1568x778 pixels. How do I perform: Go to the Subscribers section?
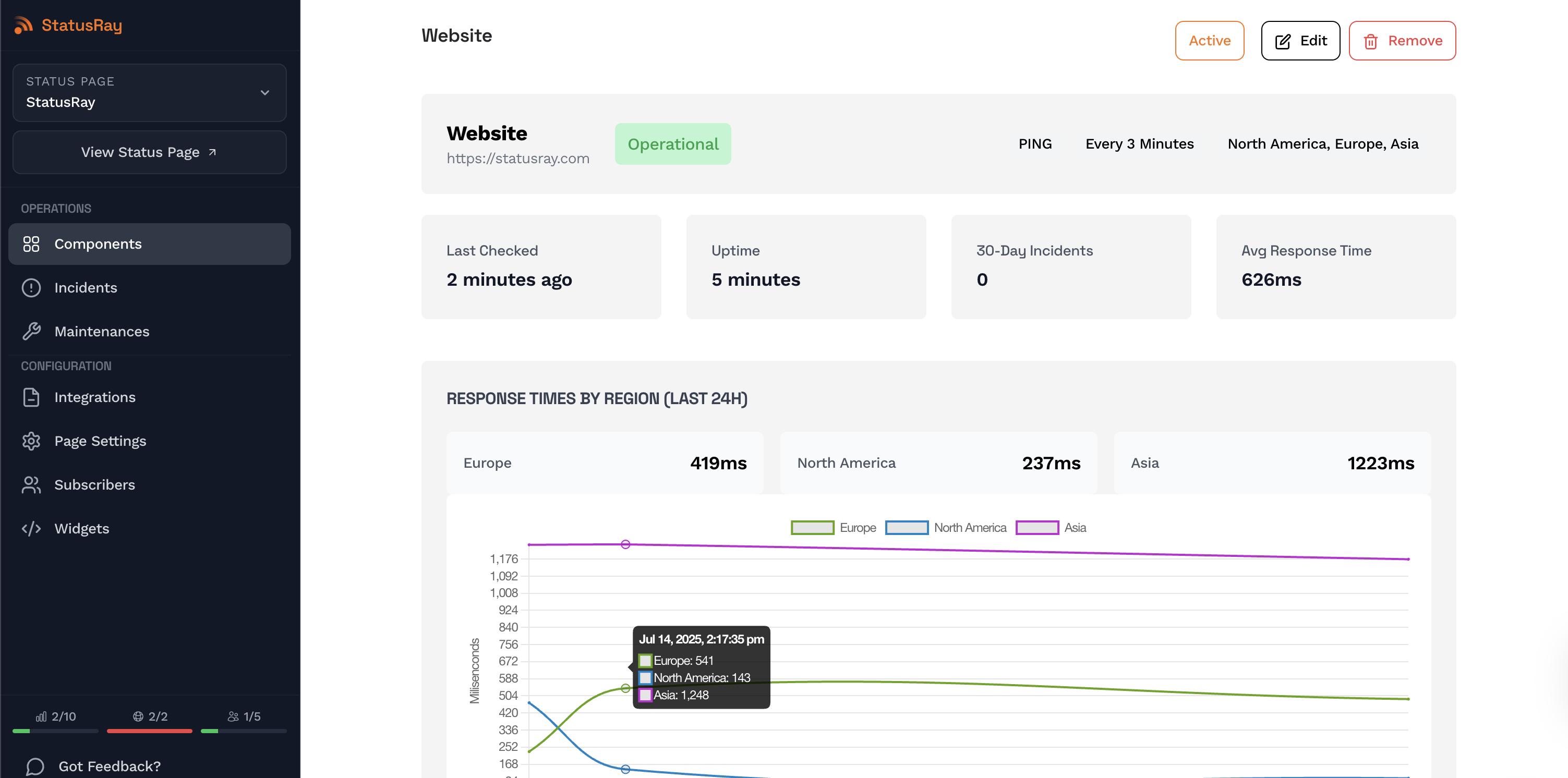pyautogui.click(x=94, y=485)
